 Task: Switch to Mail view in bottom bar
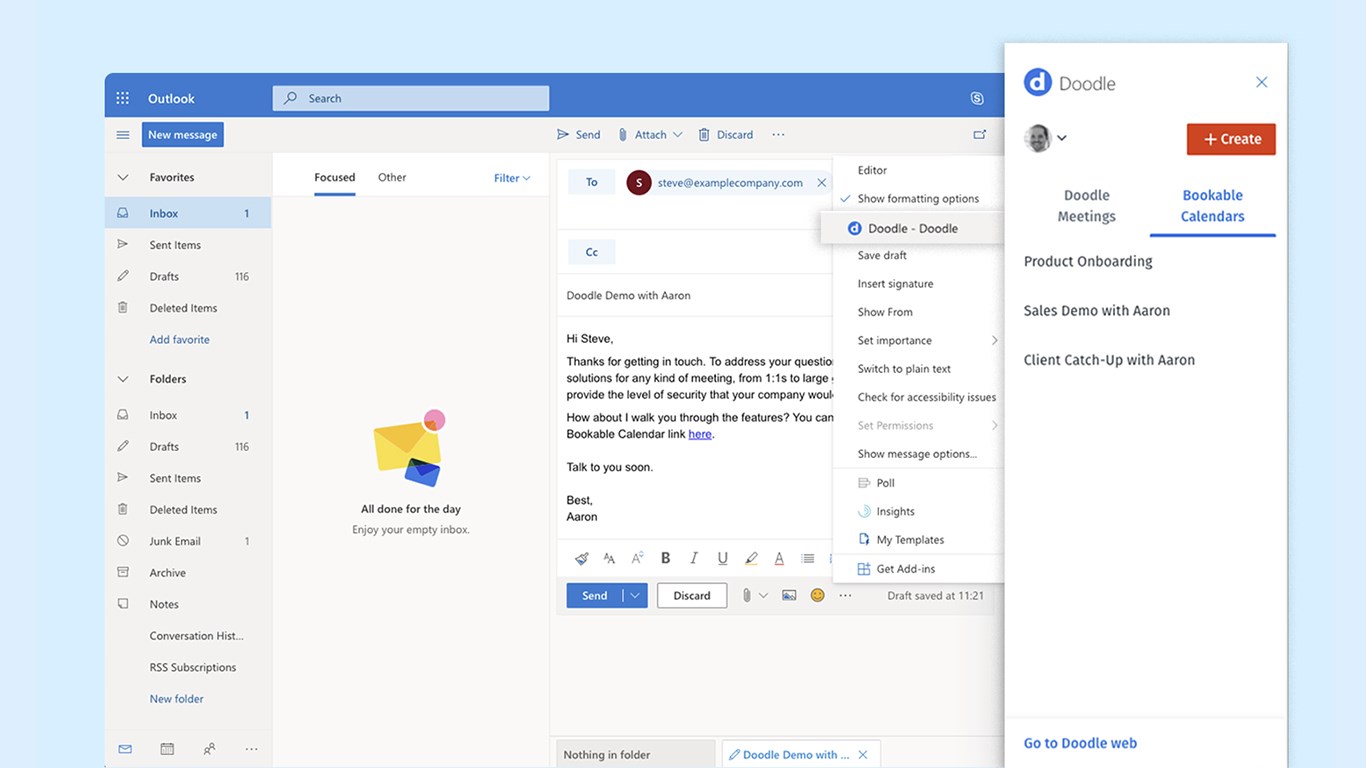pos(125,749)
